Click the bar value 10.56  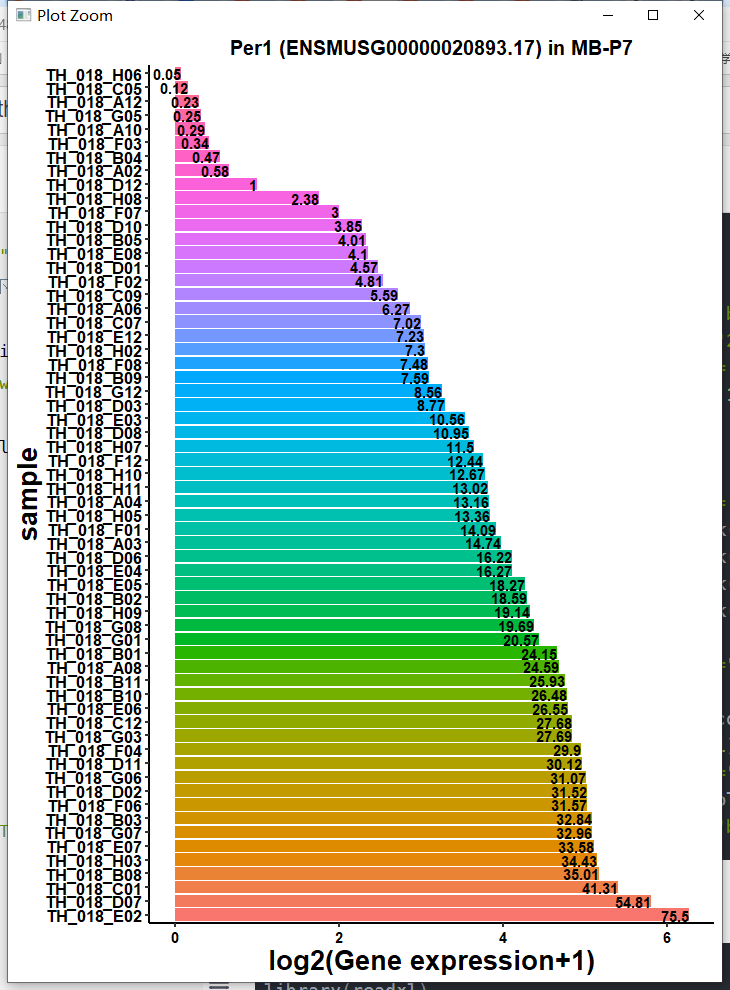click(x=447, y=420)
